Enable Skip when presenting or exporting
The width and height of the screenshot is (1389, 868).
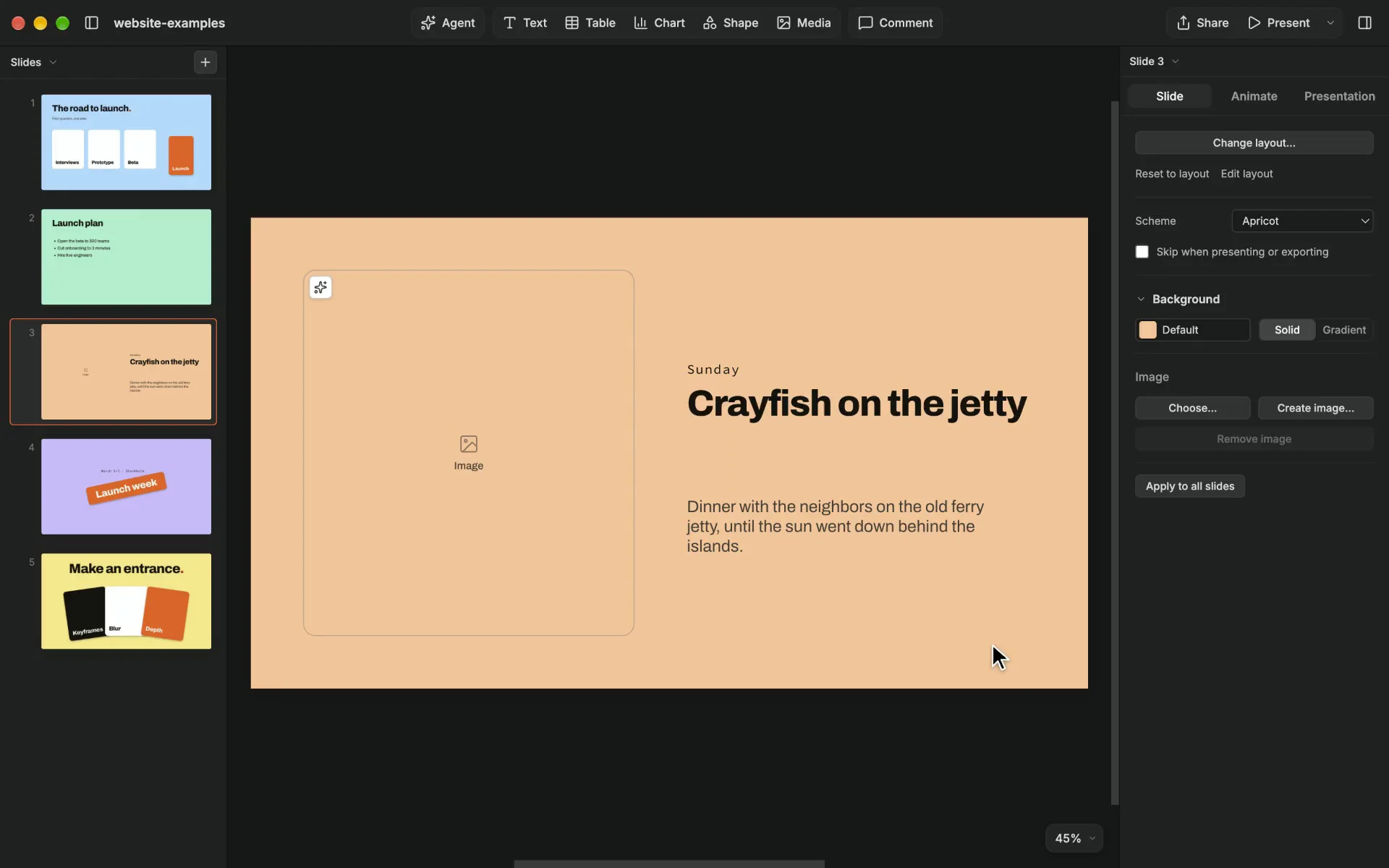pos(1142,252)
